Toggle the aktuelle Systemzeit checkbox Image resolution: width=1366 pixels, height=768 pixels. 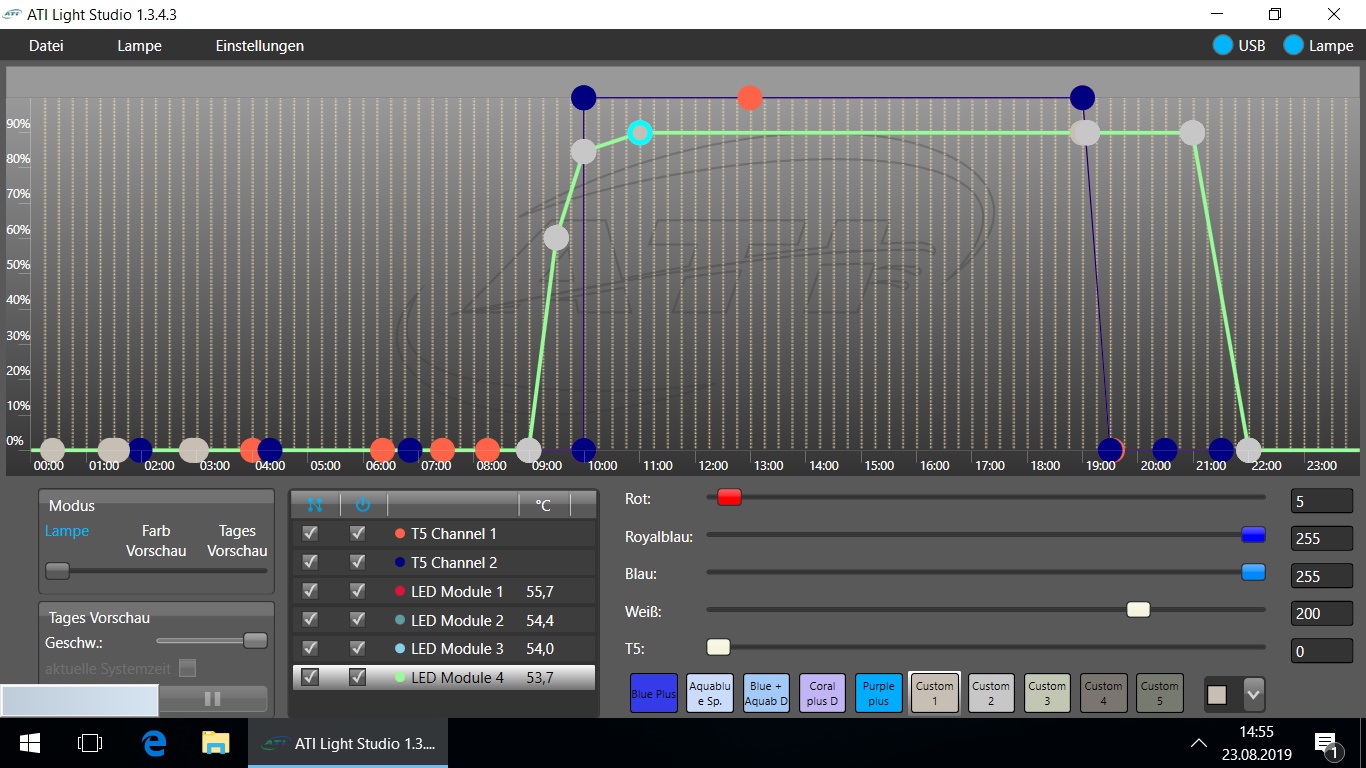point(187,668)
